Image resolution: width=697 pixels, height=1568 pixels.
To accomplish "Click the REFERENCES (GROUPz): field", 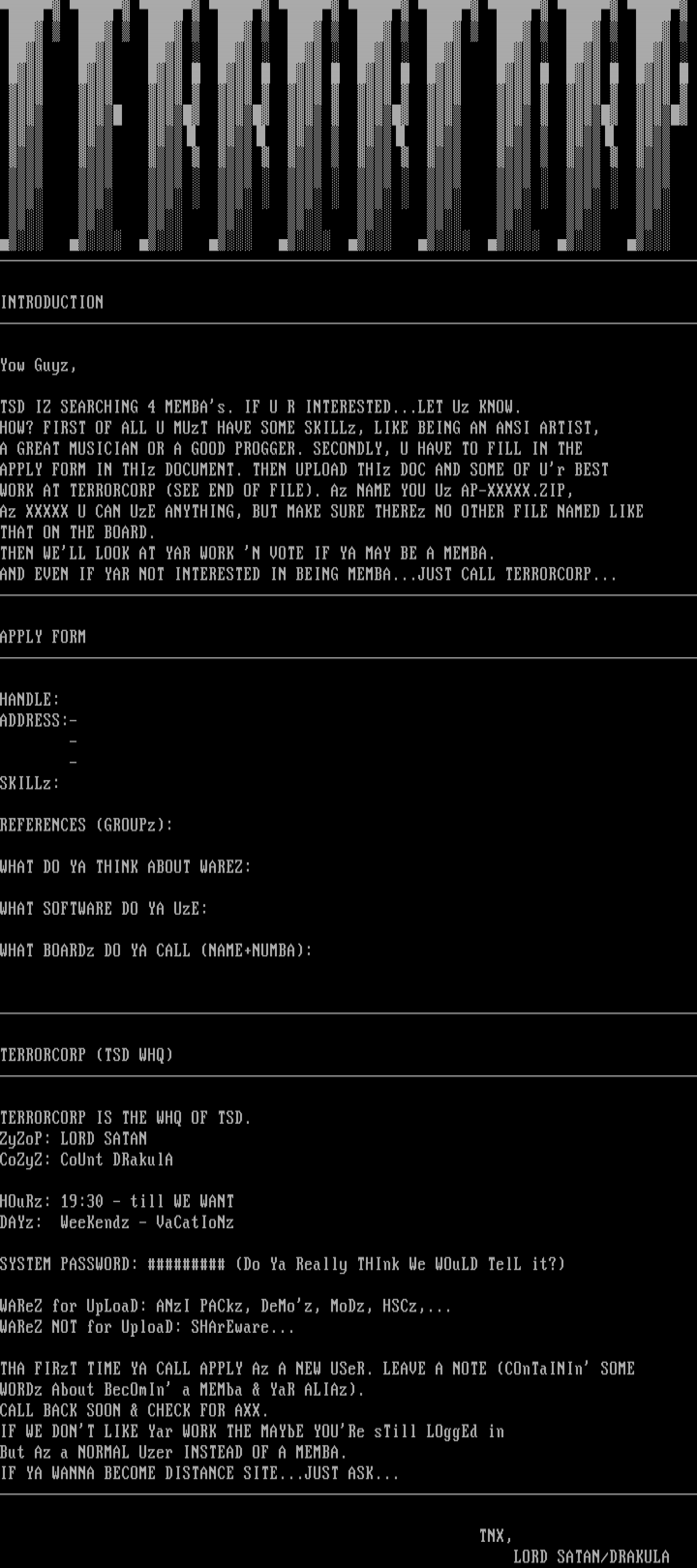I will coord(87,826).
